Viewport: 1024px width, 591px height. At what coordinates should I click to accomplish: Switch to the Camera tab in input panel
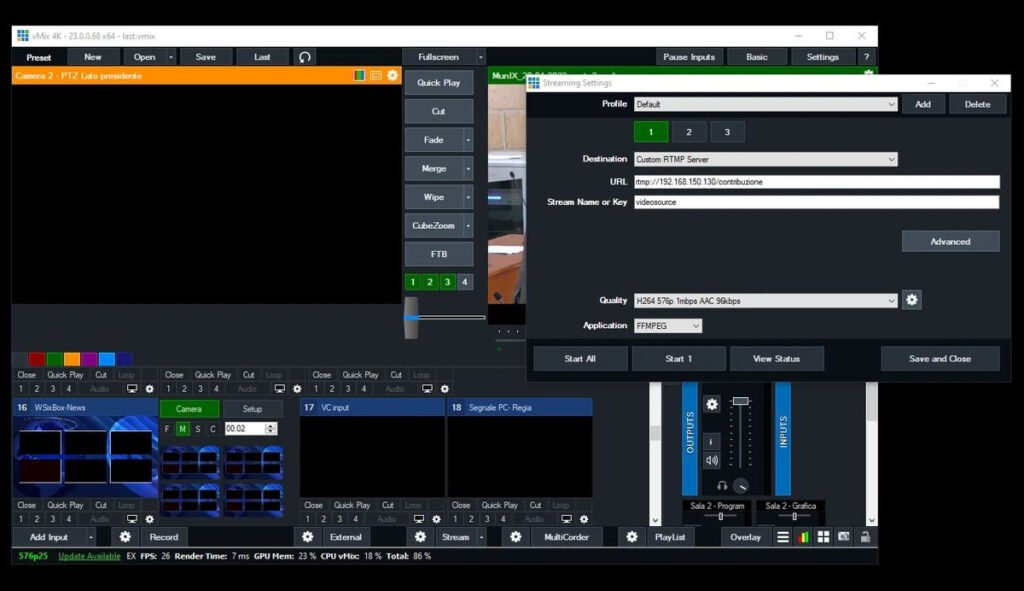pos(189,409)
